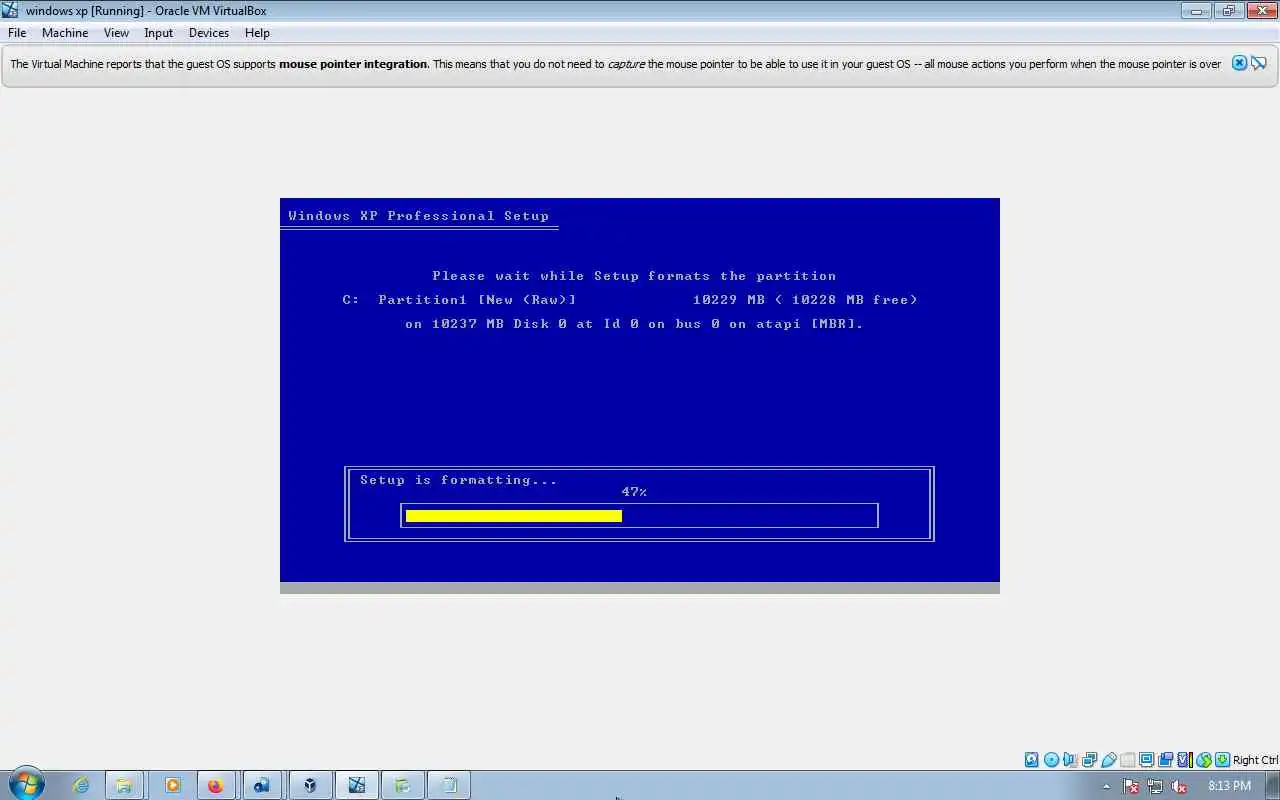Click the Right Ctrl host key label
1280x800 pixels.
pos(1256,760)
